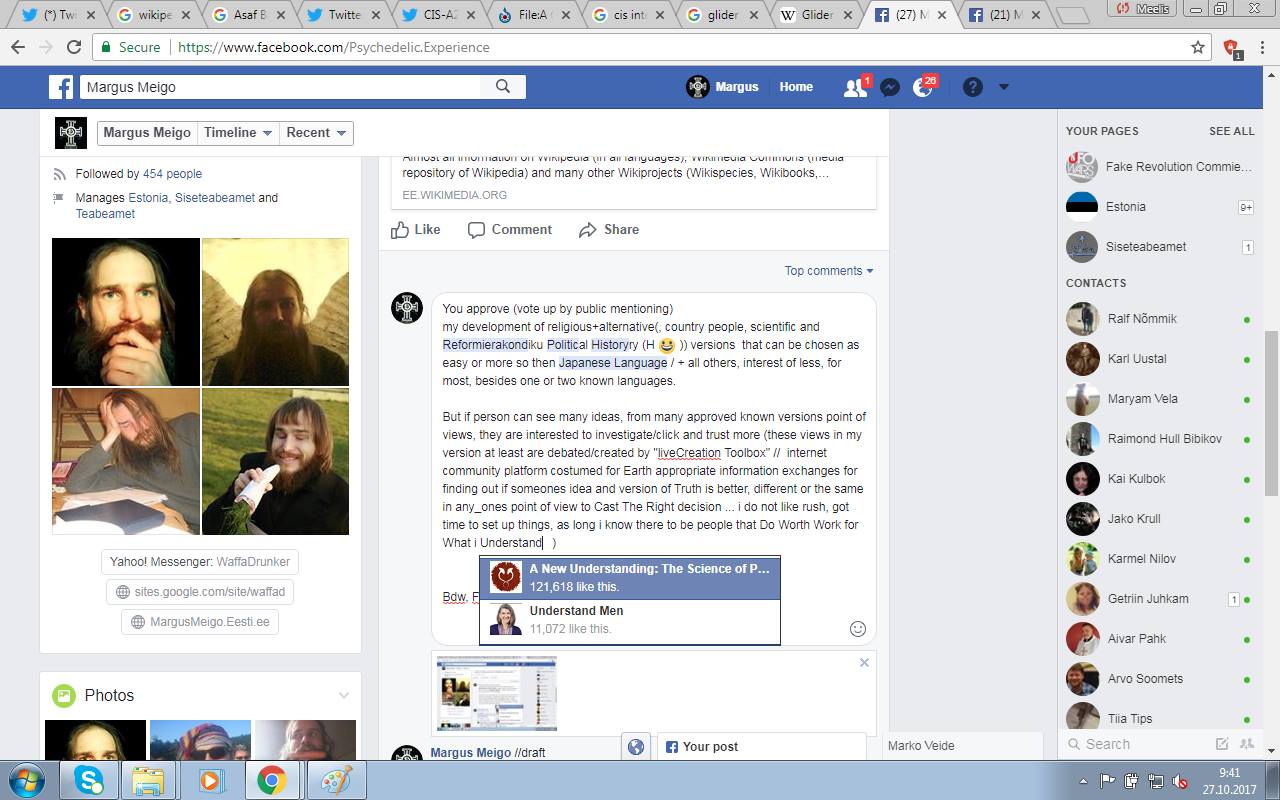Reload the page with the refresh icon
This screenshot has width=1280, height=800.
tap(73, 47)
